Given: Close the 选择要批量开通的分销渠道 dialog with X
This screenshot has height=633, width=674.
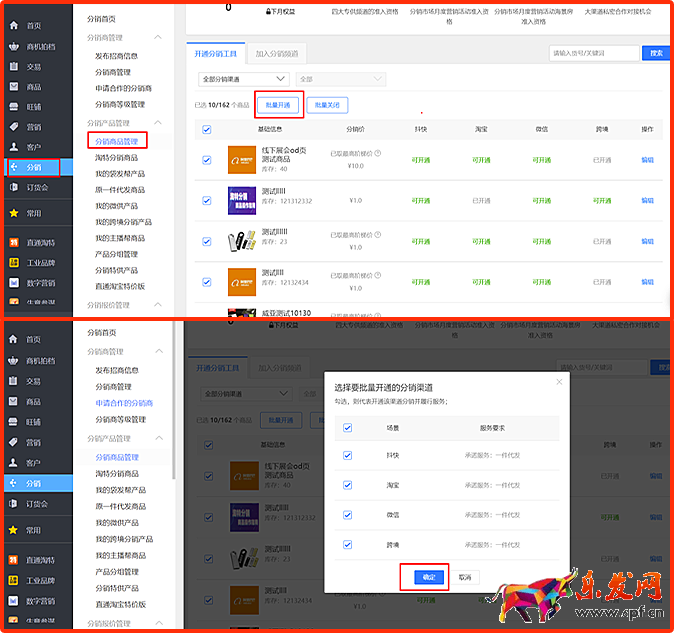Looking at the screenshot, I should (559, 382).
